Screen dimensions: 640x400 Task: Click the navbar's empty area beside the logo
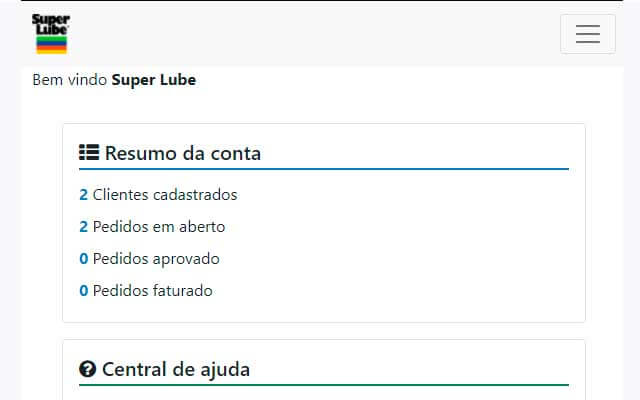coord(300,34)
